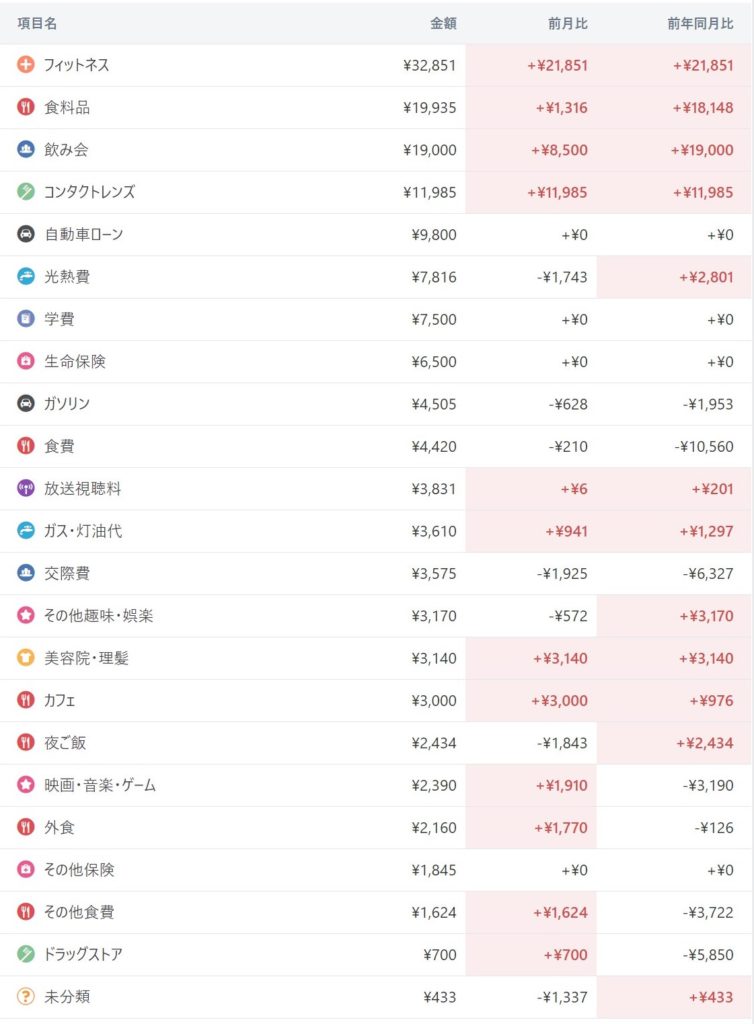
Task: Click the green icon next to コンタクトレンズ
Action: click(x=26, y=192)
